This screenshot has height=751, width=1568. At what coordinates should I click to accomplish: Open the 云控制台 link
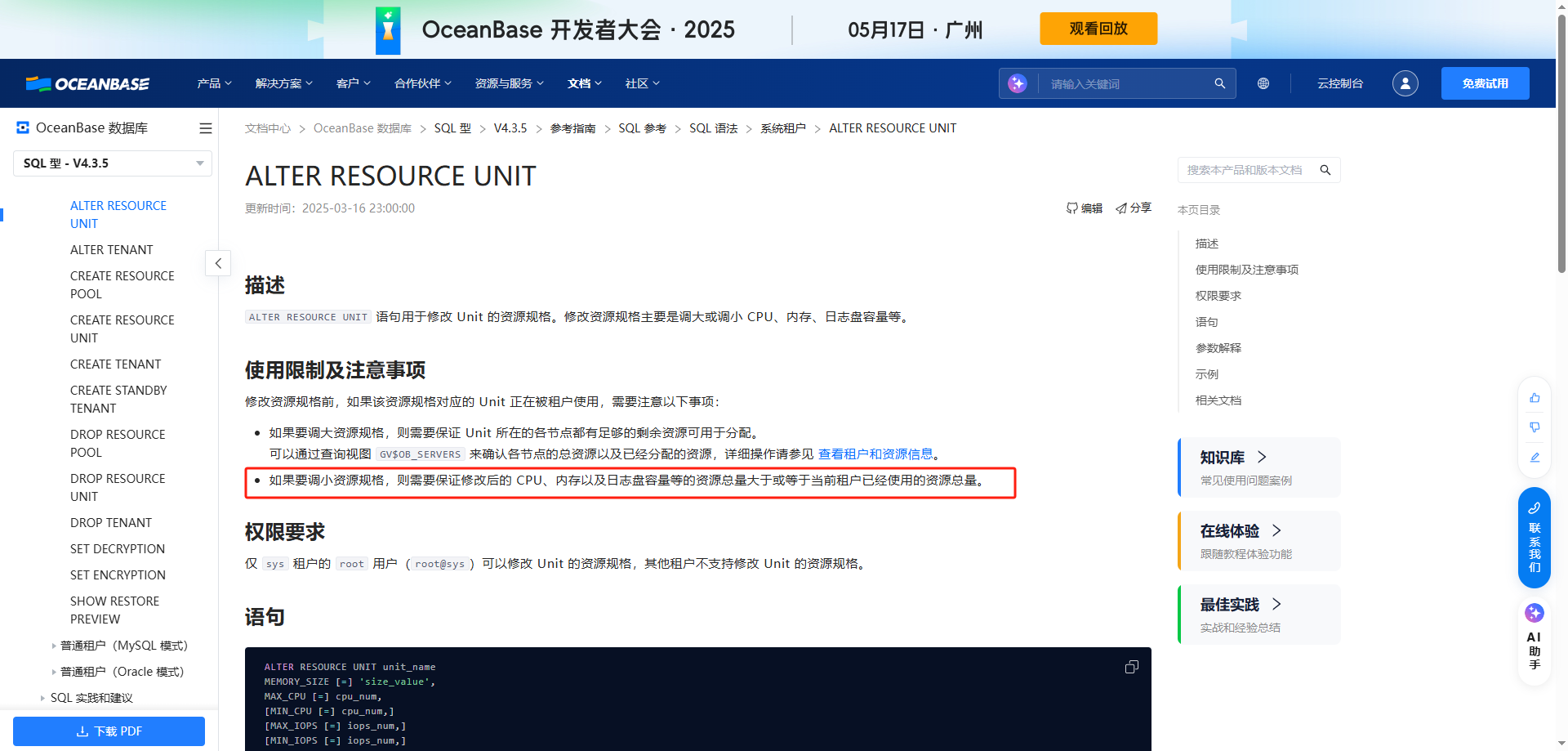(x=1339, y=83)
